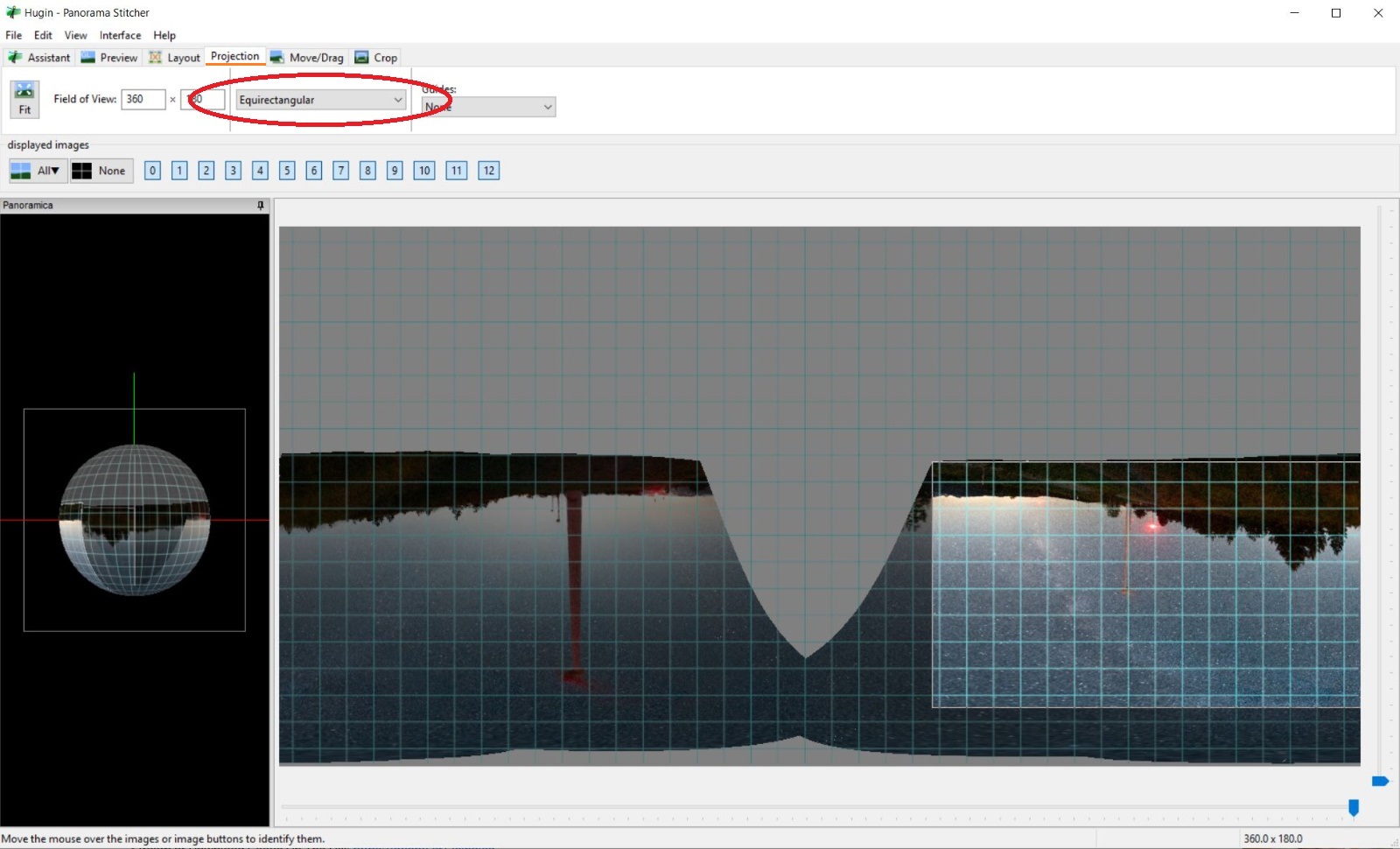Toggle display of image 9
The width and height of the screenshot is (1400, 849).
pos(395,171)
